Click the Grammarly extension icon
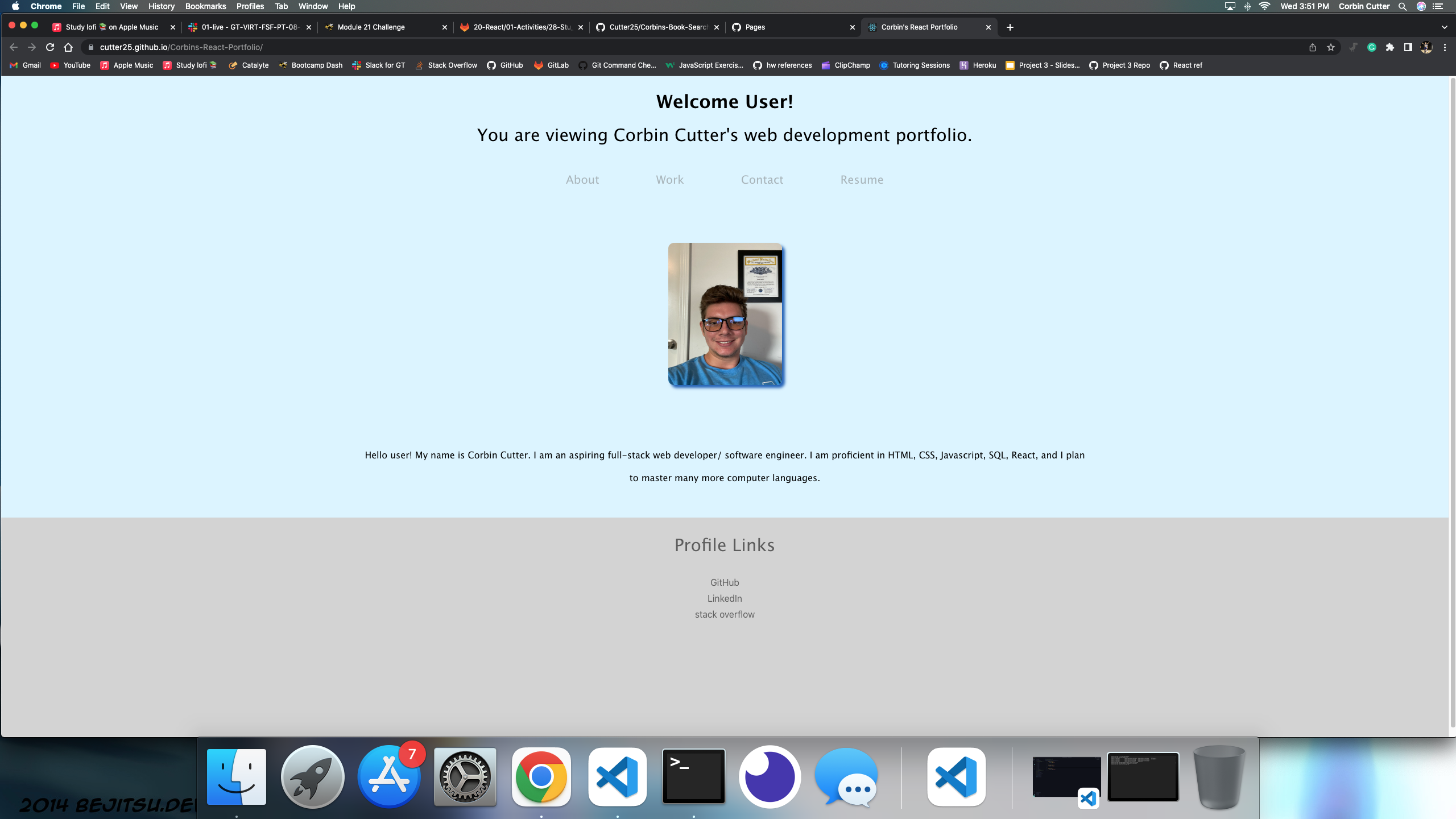 [1372, 47]
